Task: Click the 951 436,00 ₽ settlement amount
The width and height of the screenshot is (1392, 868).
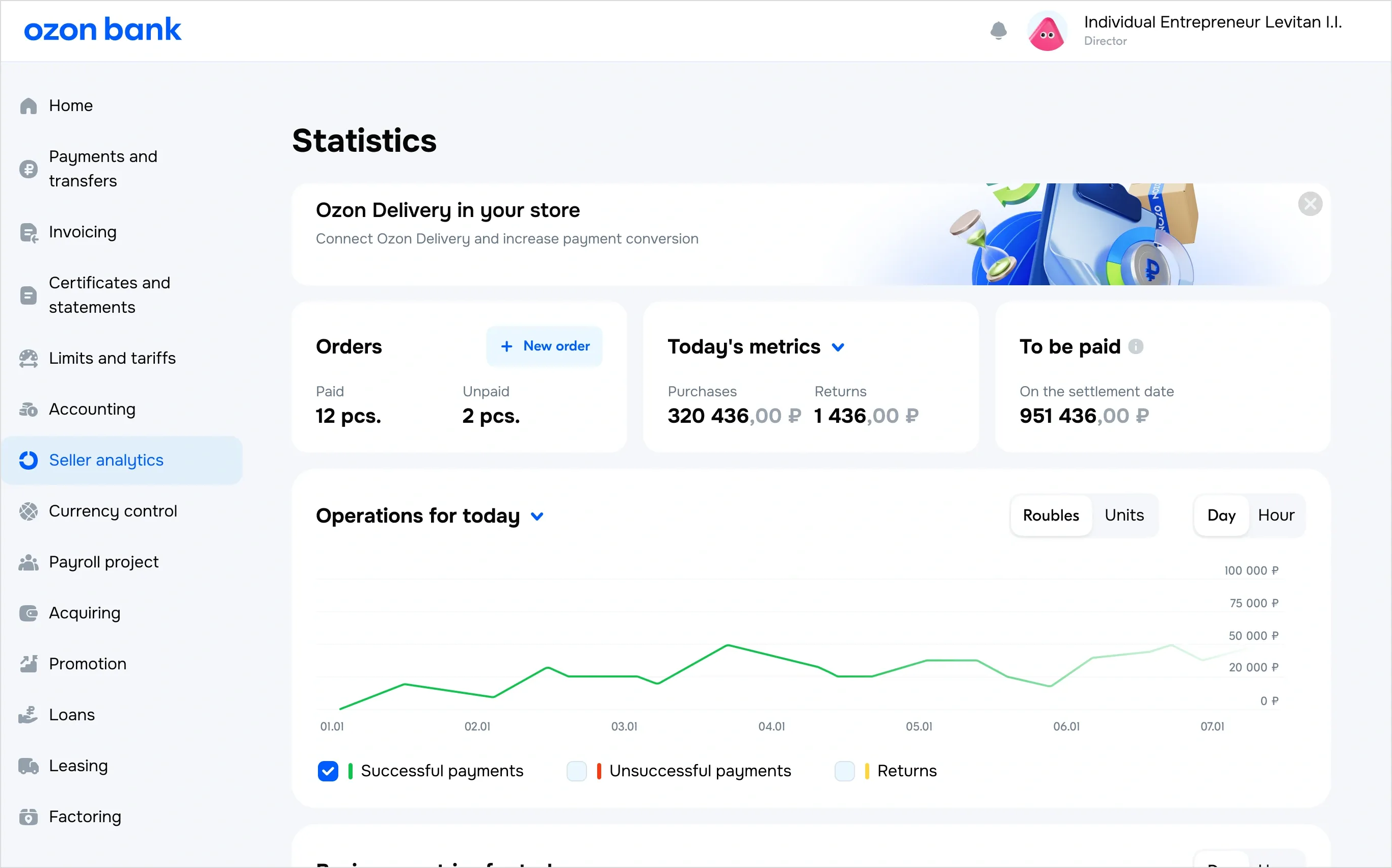Action: (1084, 416)
